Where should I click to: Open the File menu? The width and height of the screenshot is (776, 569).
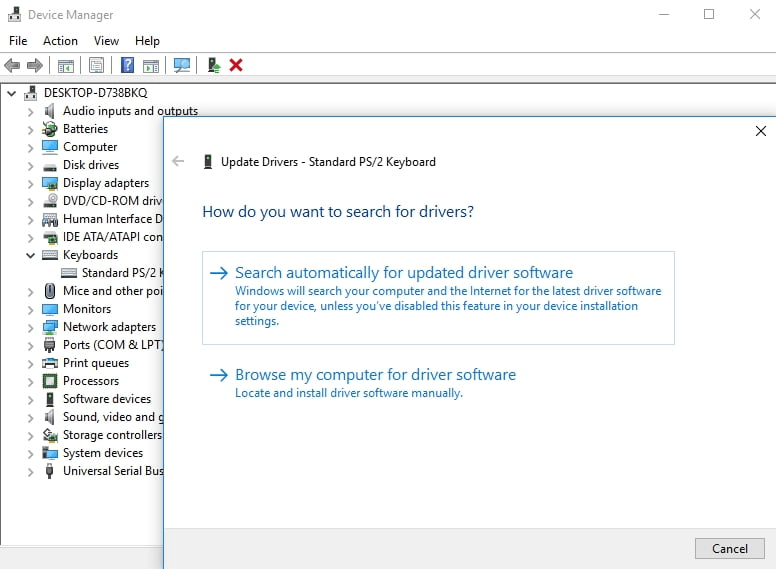coord(18,41)
